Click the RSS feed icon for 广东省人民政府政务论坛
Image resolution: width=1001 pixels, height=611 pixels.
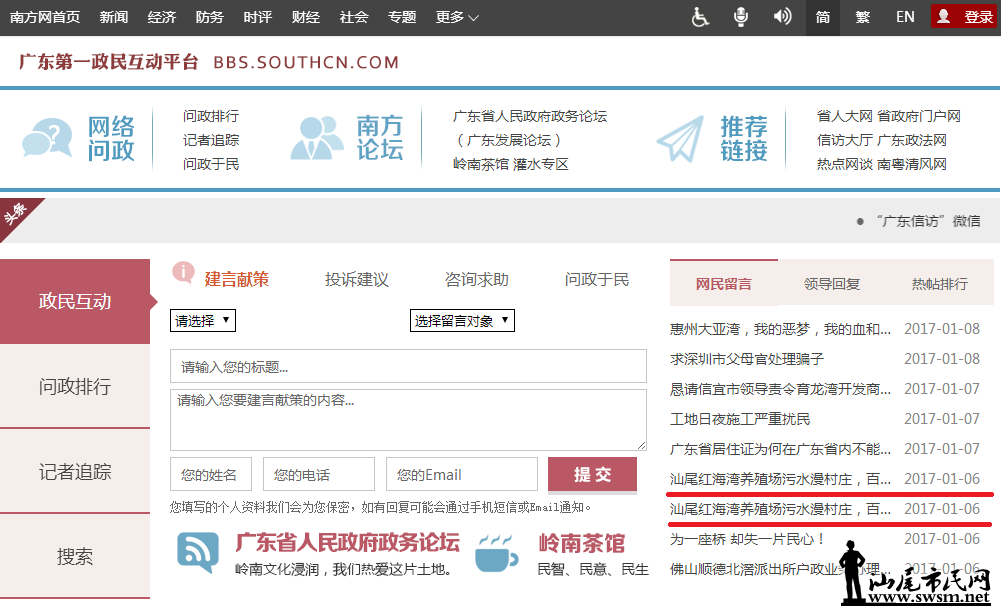coord(198,553)
